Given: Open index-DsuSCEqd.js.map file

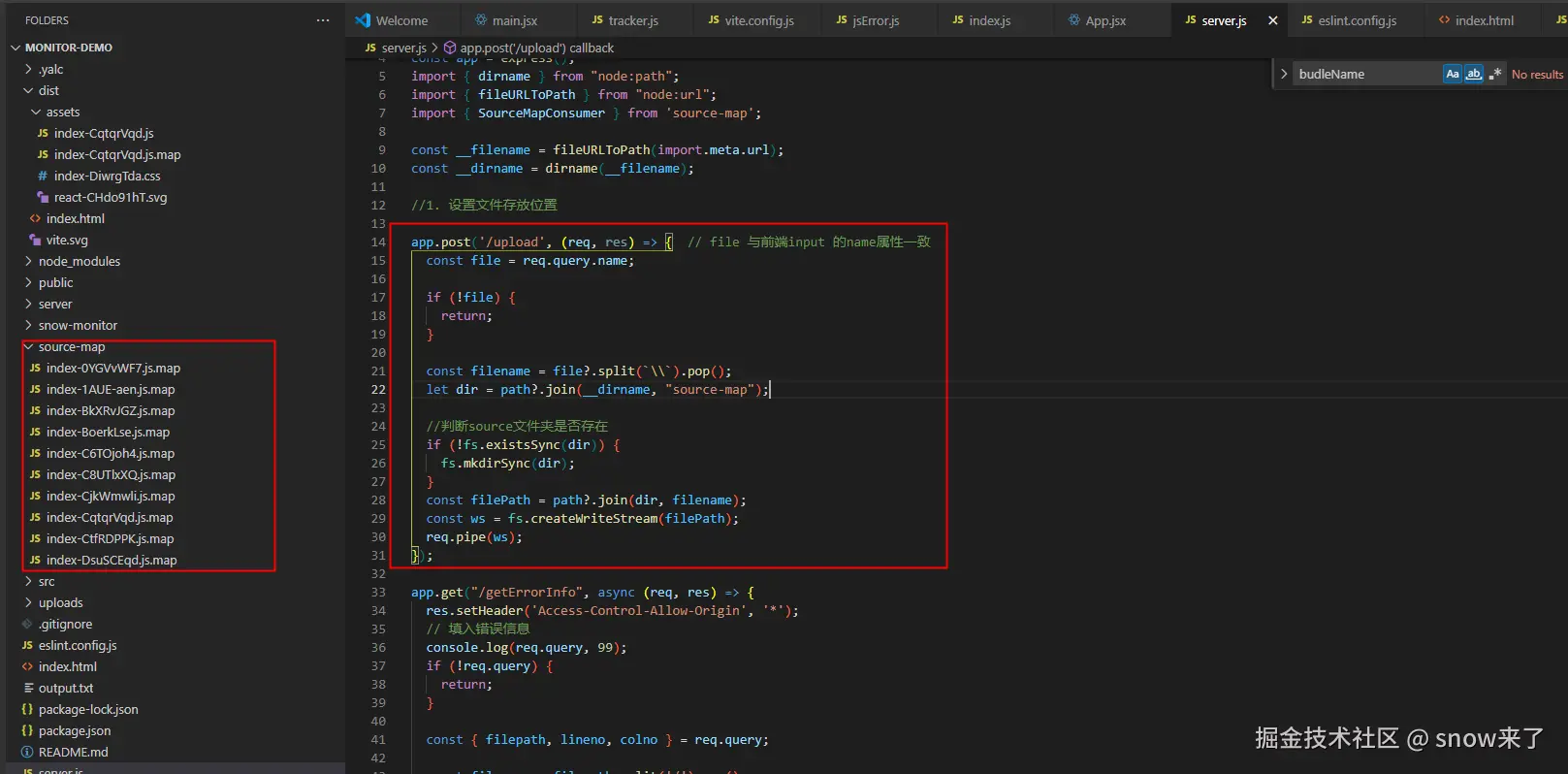Looking at the screenshot, I should (112, 560).
